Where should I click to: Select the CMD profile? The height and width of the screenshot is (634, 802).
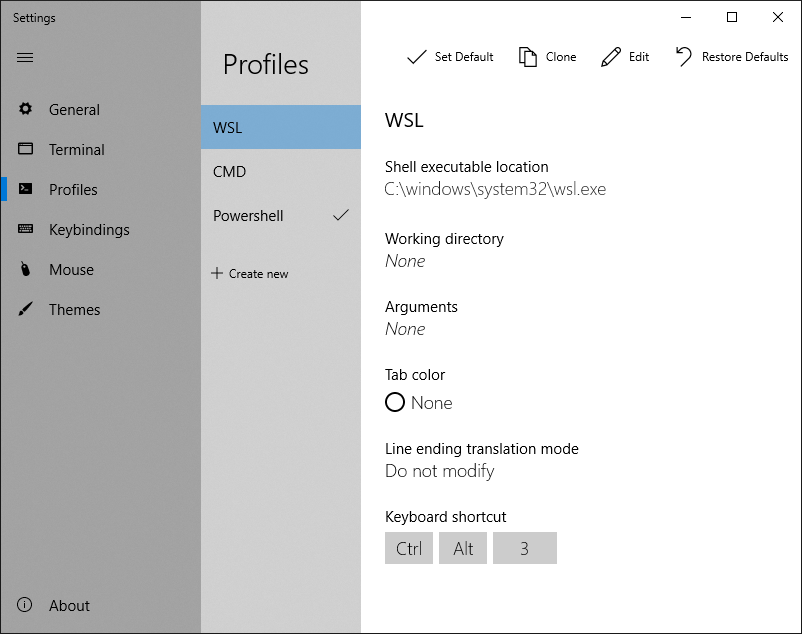click(281, 172)
